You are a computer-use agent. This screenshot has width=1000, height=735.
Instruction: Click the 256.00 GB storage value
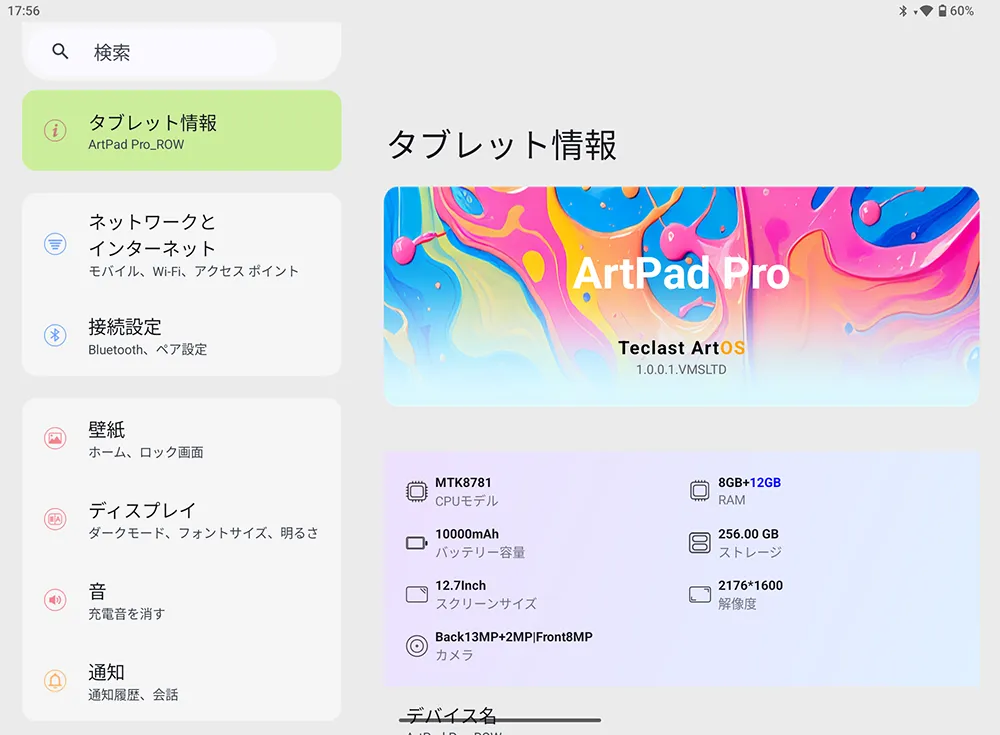pyautogui.click(x=748, y=534)
